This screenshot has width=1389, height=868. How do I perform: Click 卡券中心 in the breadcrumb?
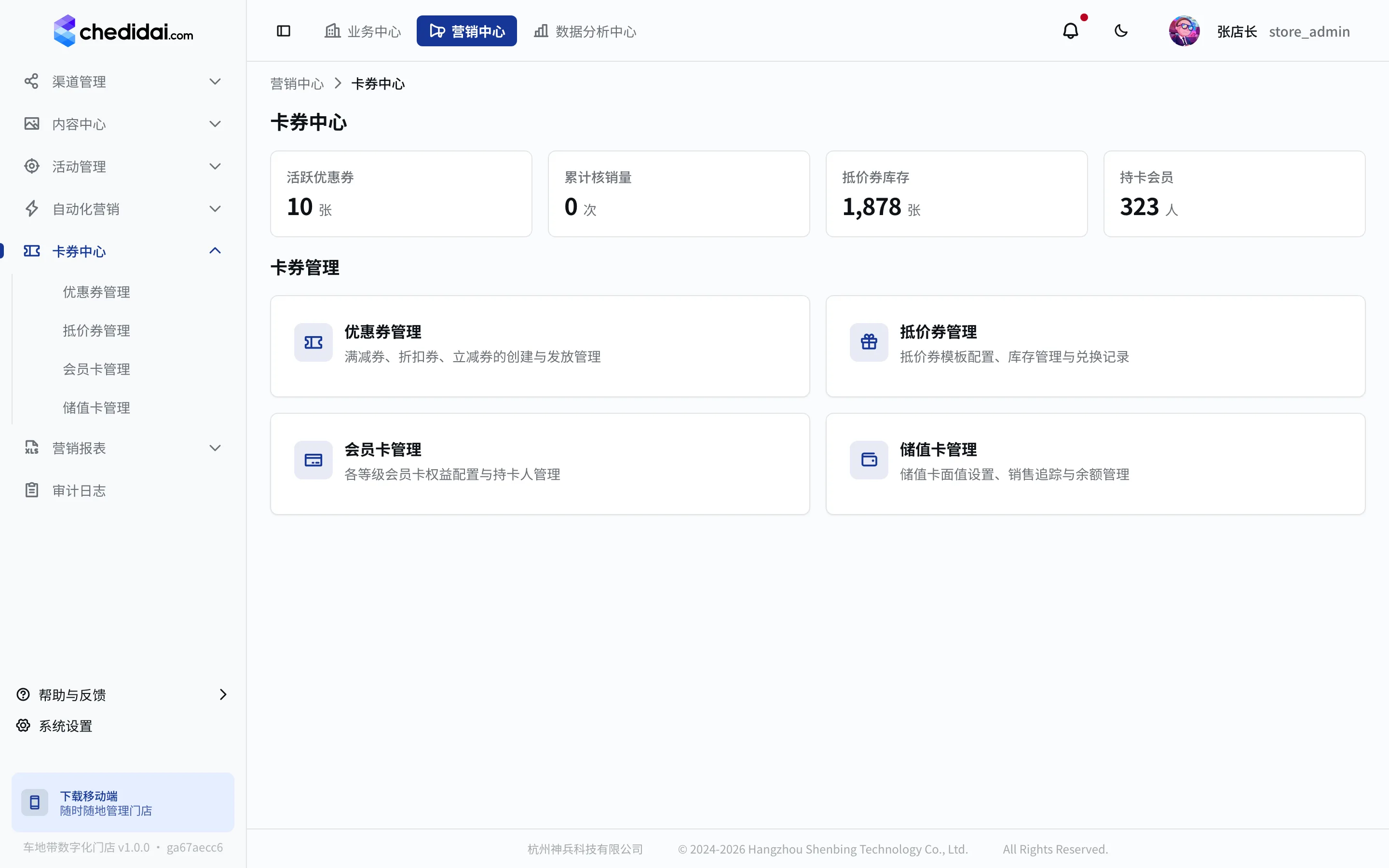pos(378,84)
